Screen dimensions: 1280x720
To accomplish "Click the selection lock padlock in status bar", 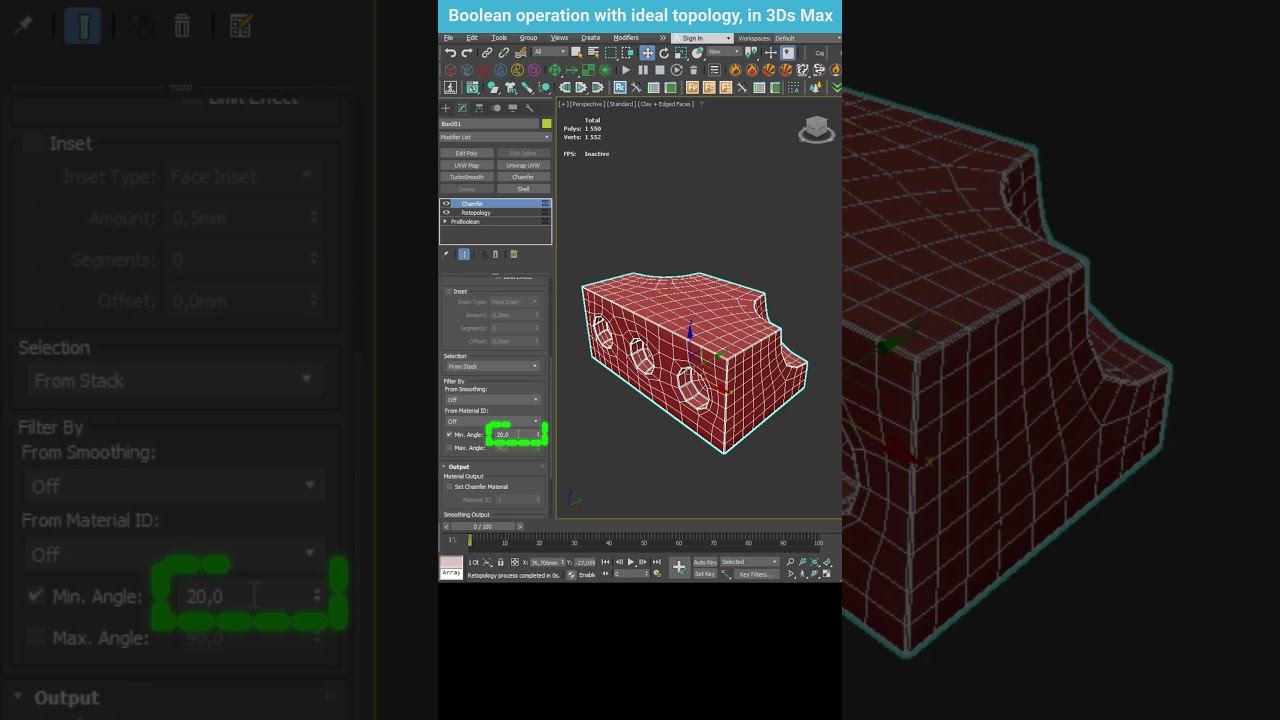I will pos(501,562).
